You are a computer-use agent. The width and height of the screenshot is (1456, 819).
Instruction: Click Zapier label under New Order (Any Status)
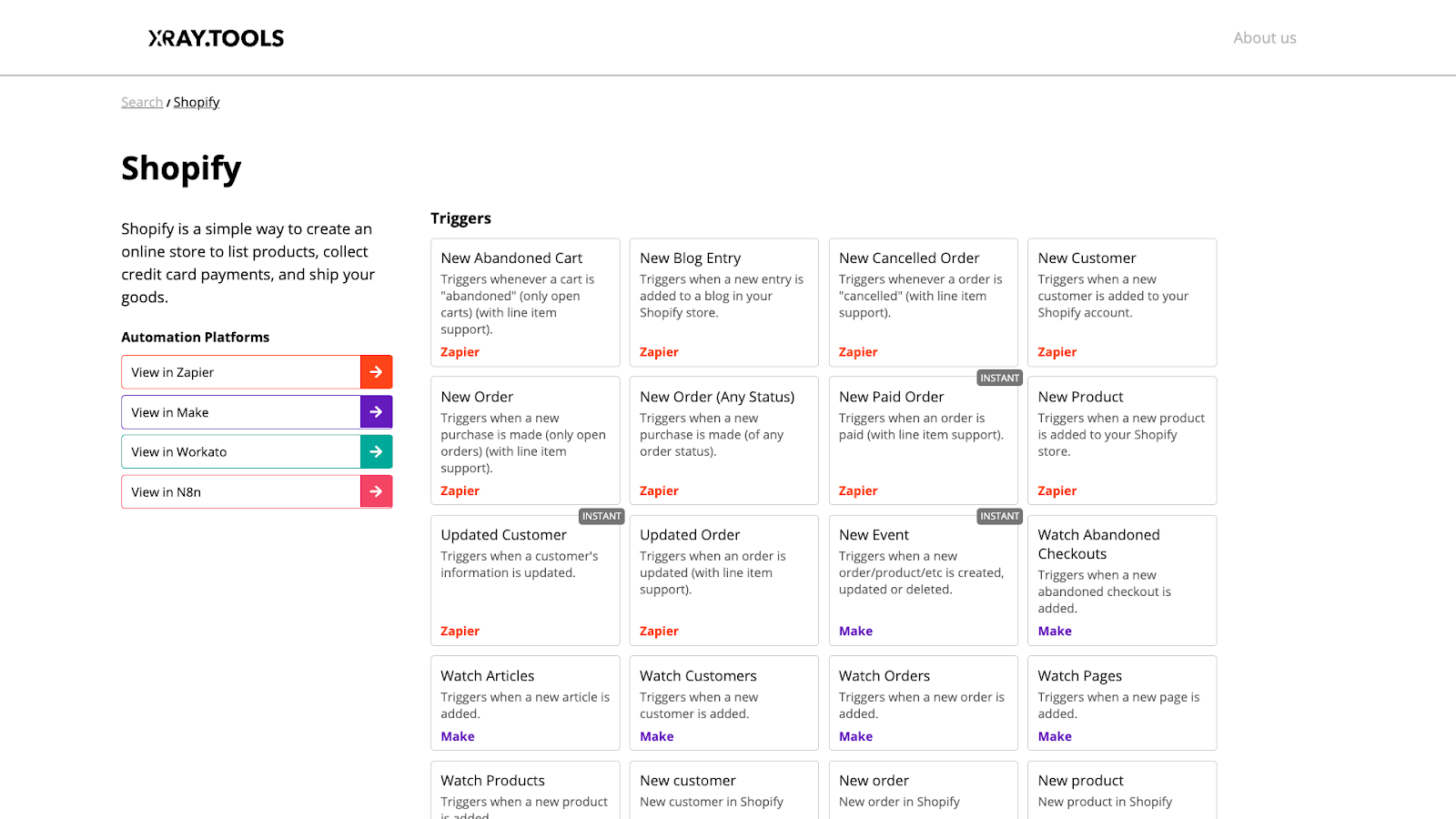pyautogui.click(x=659, y=490)
